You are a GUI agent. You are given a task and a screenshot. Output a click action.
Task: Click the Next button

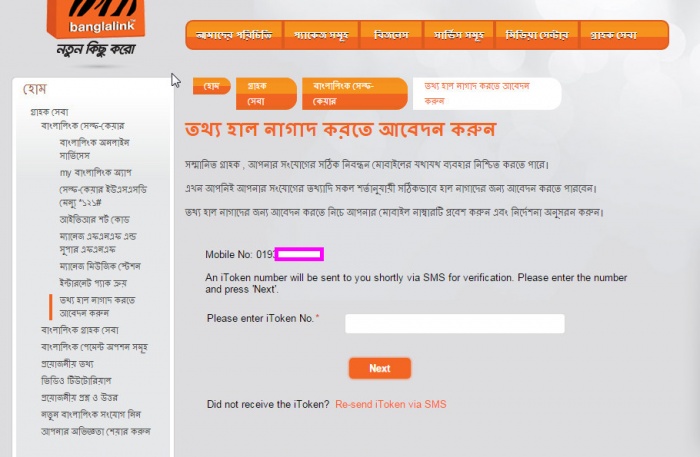[x=379, y=368]
